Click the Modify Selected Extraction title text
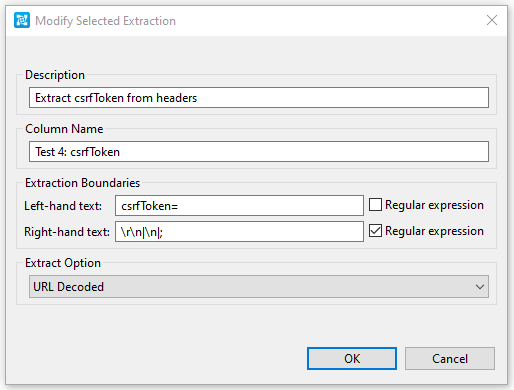This screenshot has width=514, height=390. point(105,21)
